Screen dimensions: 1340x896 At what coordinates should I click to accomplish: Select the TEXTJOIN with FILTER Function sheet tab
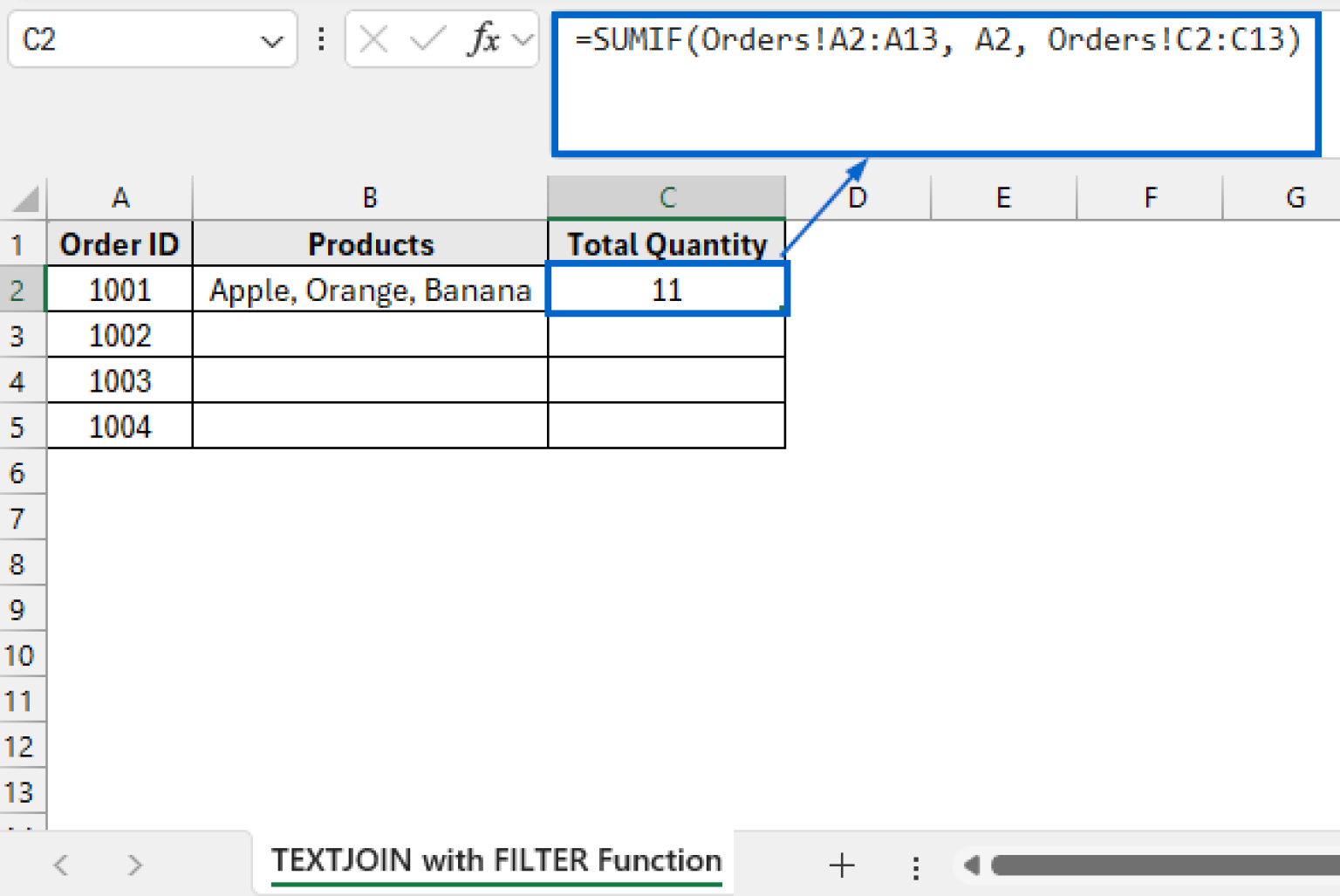tap(496, 861)
